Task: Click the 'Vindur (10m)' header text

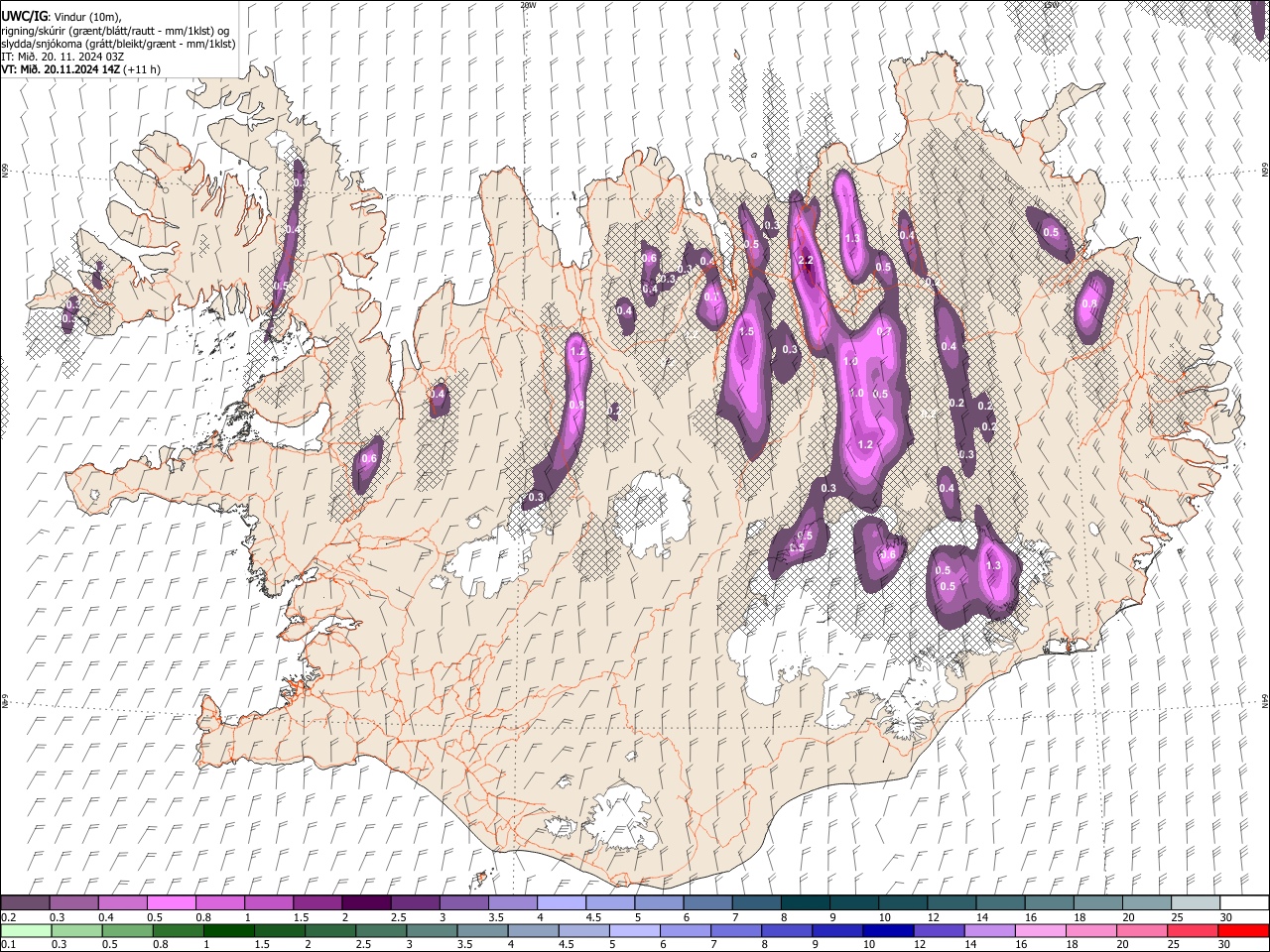Action: pos(87,17)
